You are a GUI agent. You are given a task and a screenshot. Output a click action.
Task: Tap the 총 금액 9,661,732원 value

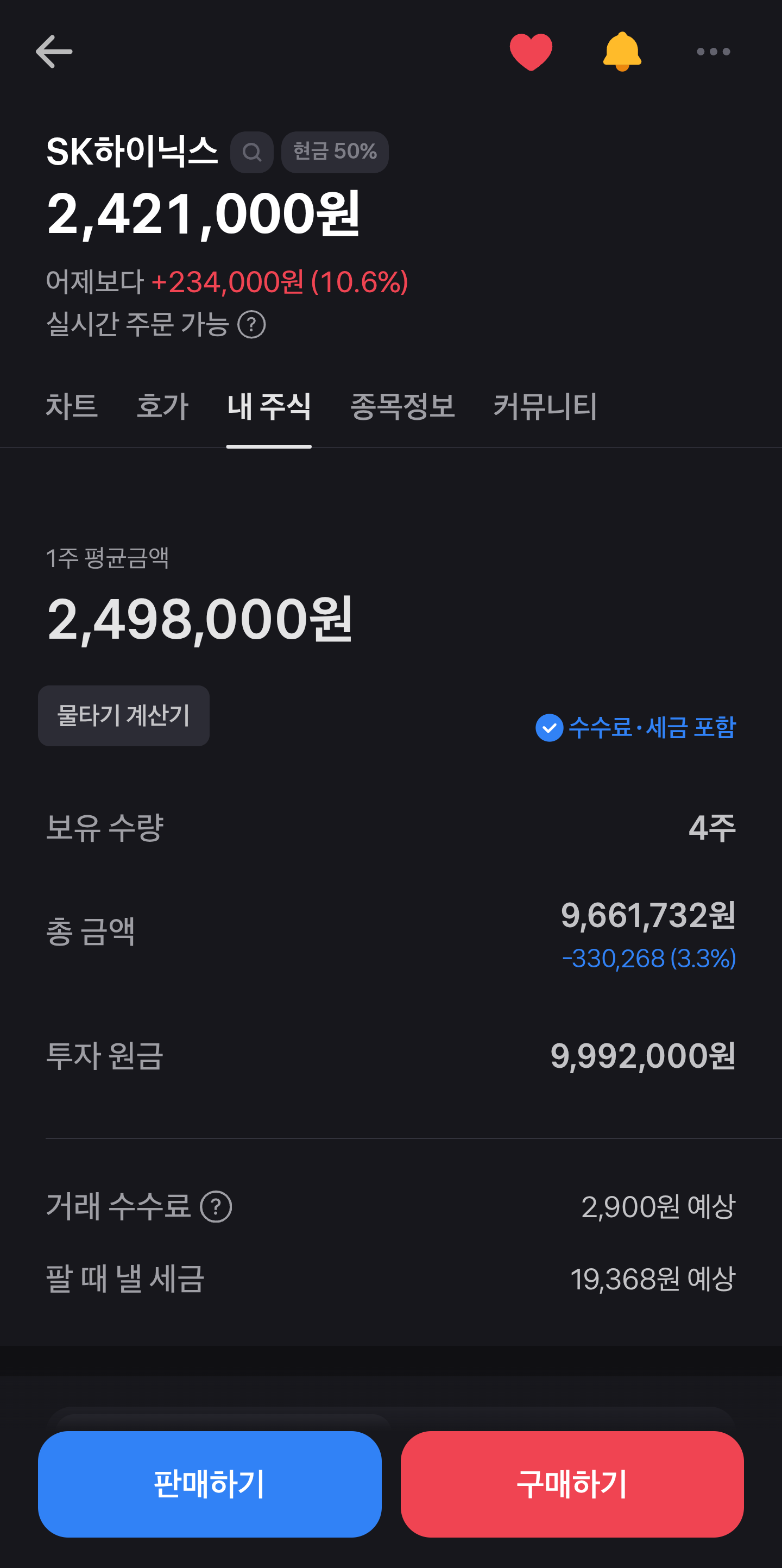647,915
